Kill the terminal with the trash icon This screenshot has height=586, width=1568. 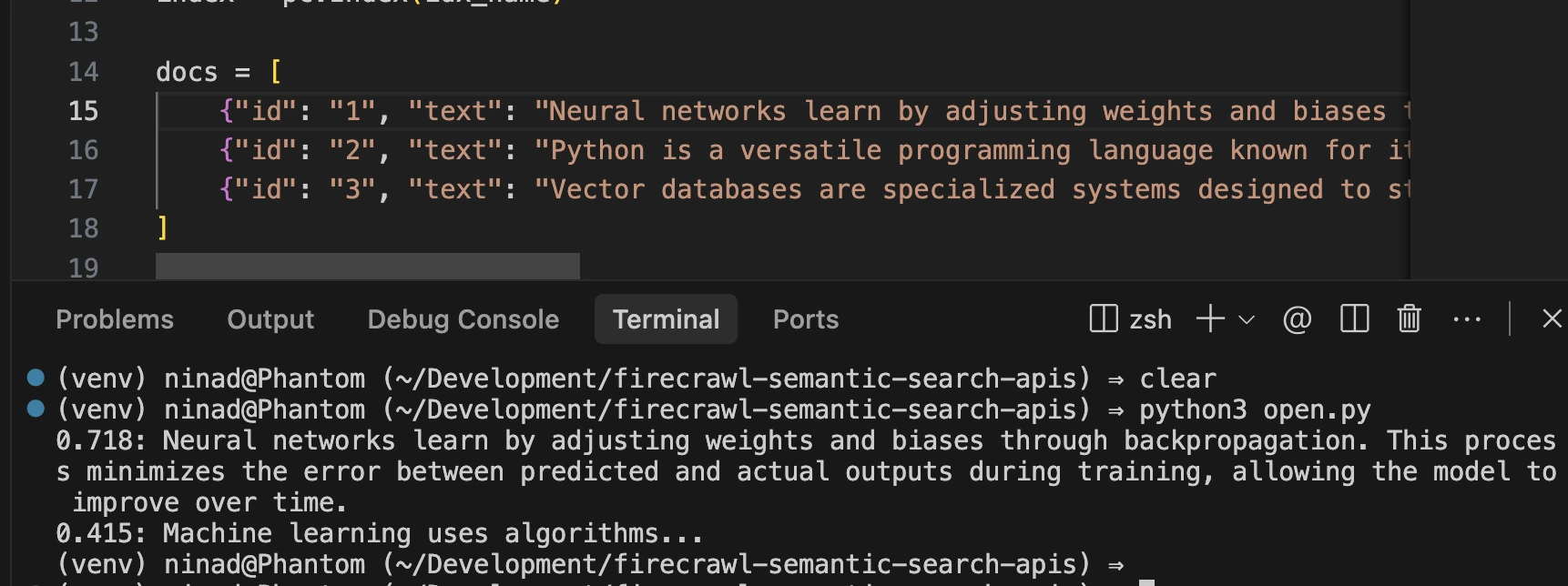pos(1409,319)
